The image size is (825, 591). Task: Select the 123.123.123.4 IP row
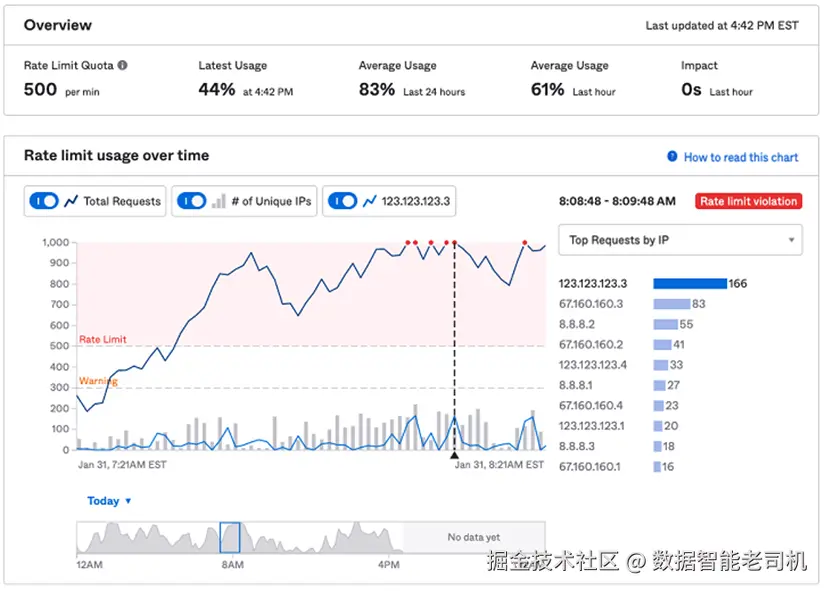[x=621, y=365]
